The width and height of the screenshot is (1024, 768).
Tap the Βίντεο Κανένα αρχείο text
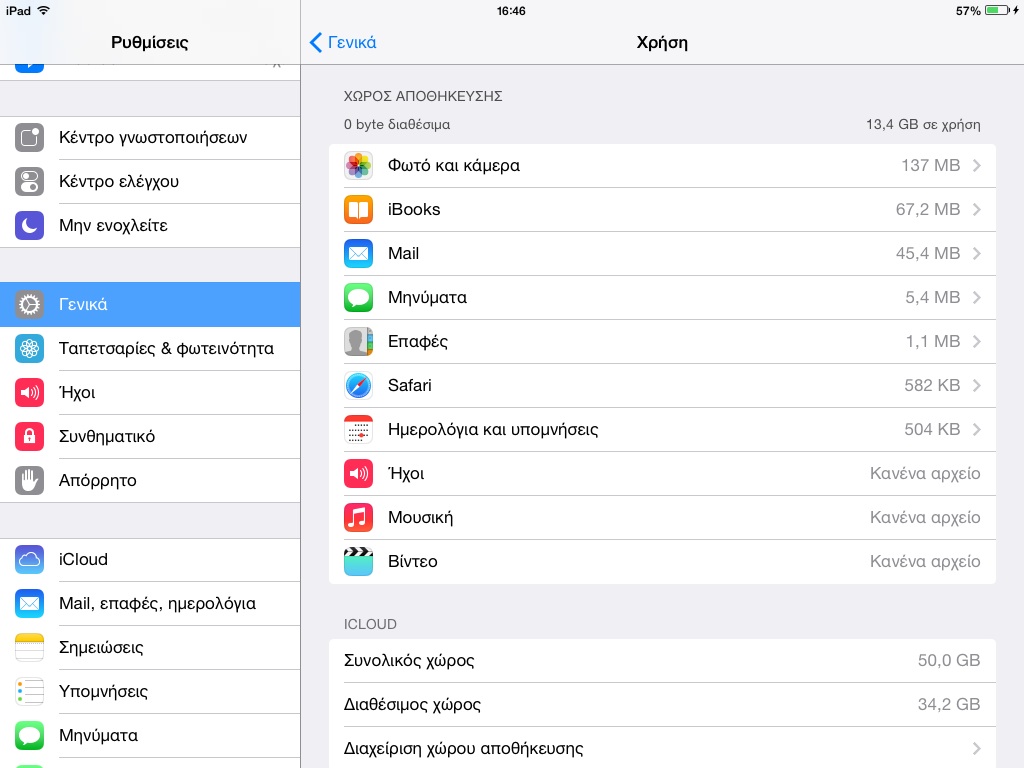(x=925, y=562)
